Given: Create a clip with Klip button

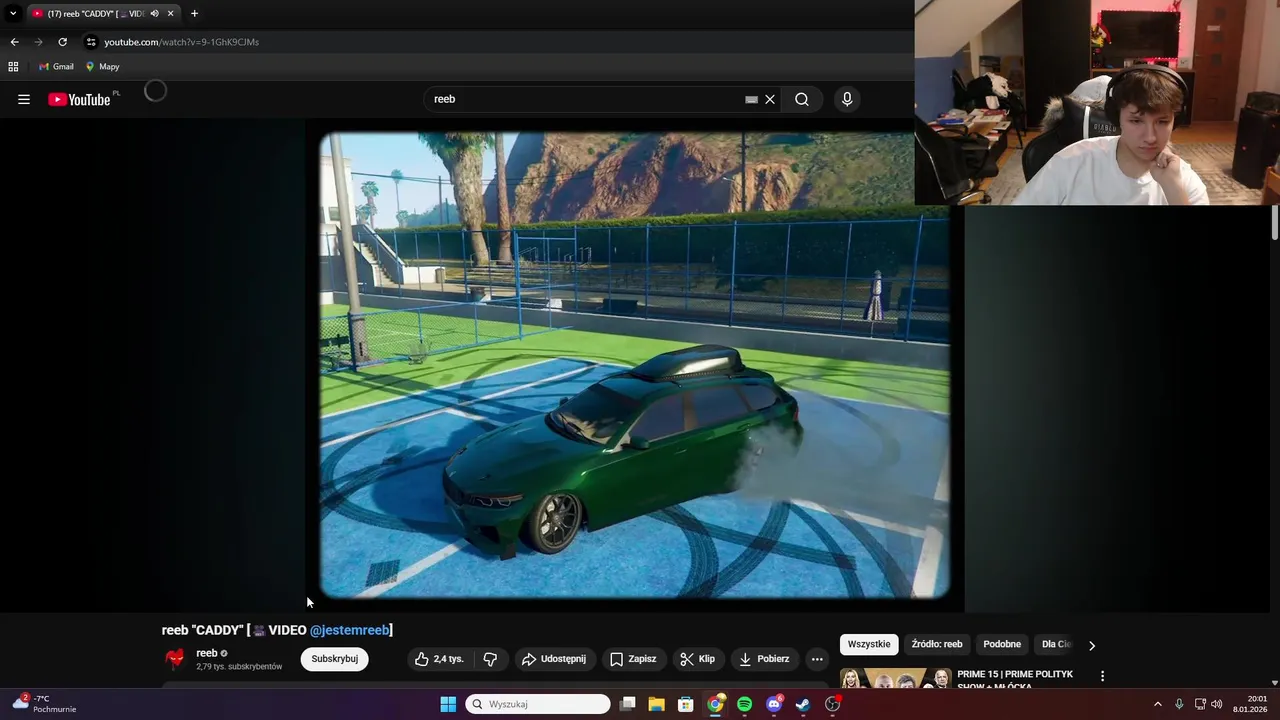Looking at the screenshot, I should pyautogui.click(x=697, y=659).
